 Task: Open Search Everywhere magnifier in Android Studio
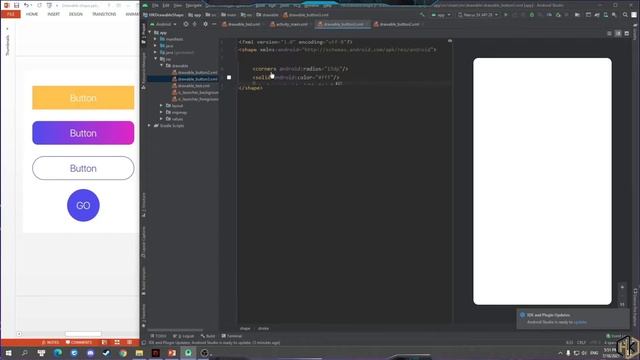tap(625, 15)
